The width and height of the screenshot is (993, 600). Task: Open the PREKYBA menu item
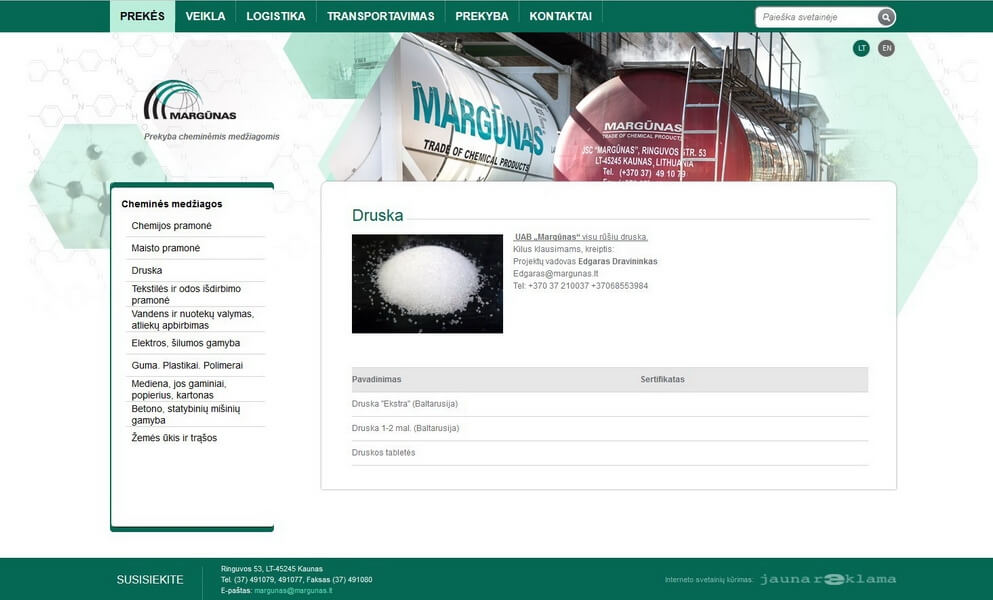(x=481, y=16)
